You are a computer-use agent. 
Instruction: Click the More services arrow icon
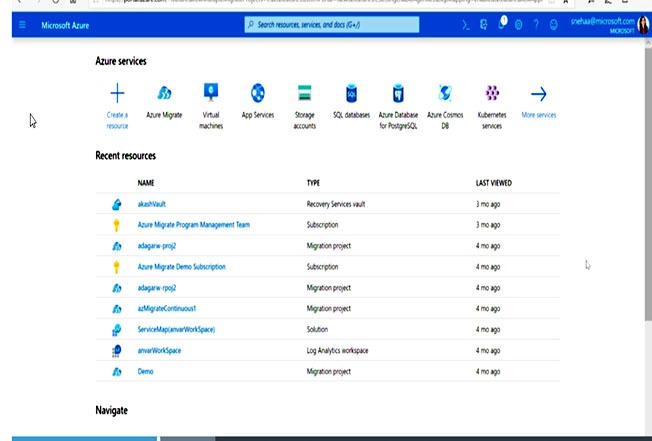click(539, 94)
